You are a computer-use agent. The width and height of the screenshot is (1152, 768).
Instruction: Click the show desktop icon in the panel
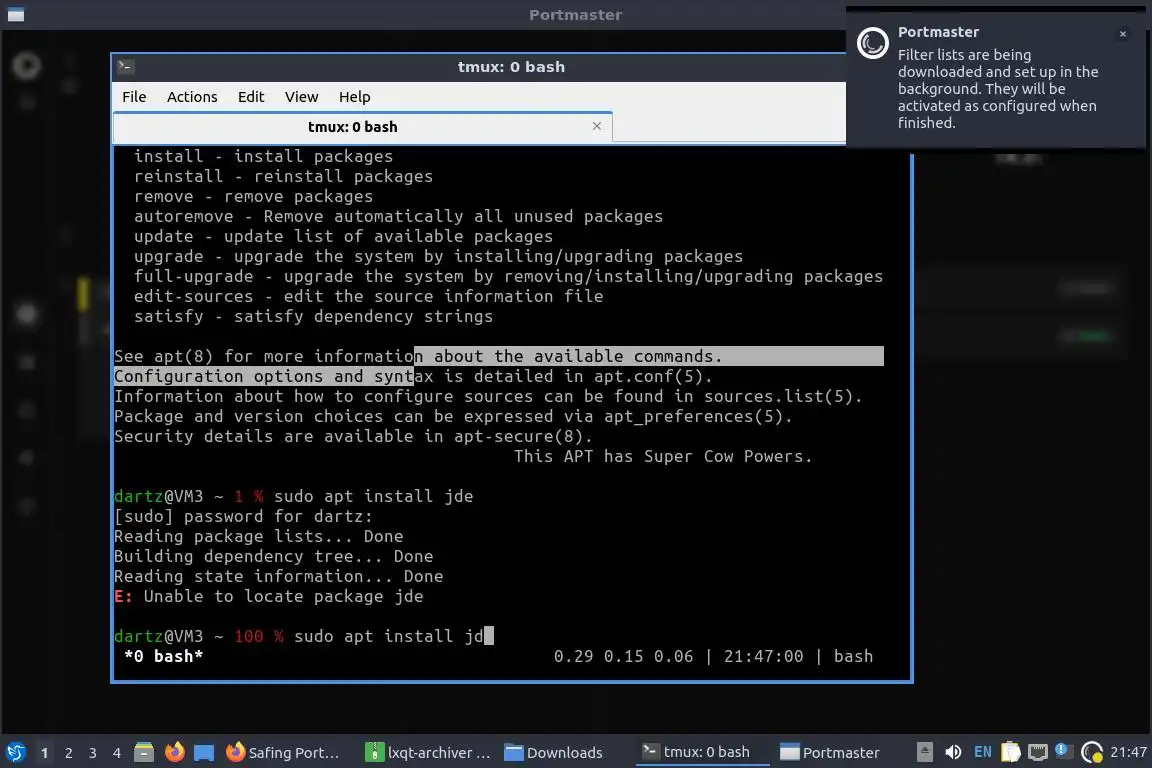[204, 752]
